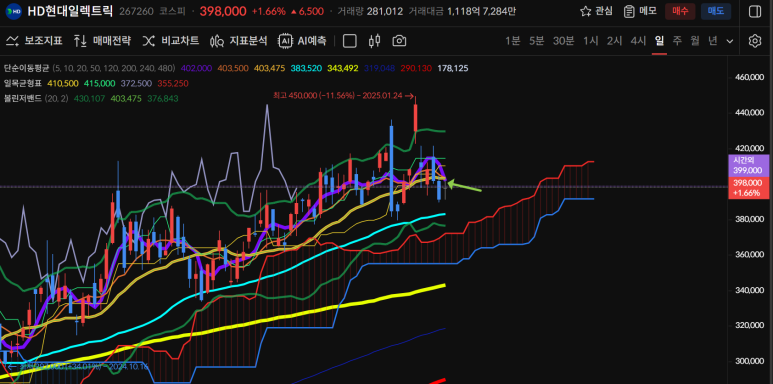This screenshot has width=773, height=384.
Task: Expand the timeframe dropdown chevron
Action: (730, 41)
